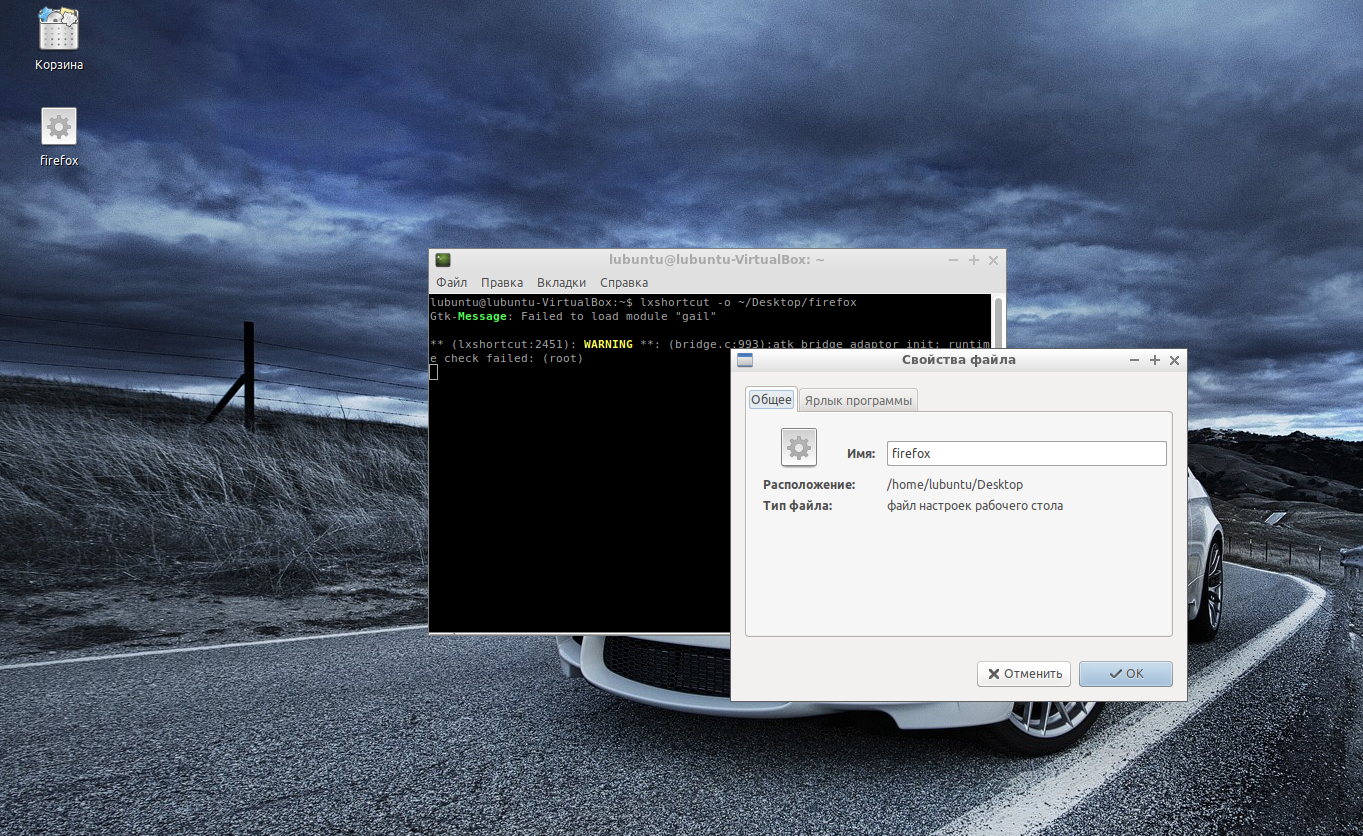The height and width of the screenshot is (836, 1363).
Task: Minimize the terminal window
Action: (x=954, y=260)
